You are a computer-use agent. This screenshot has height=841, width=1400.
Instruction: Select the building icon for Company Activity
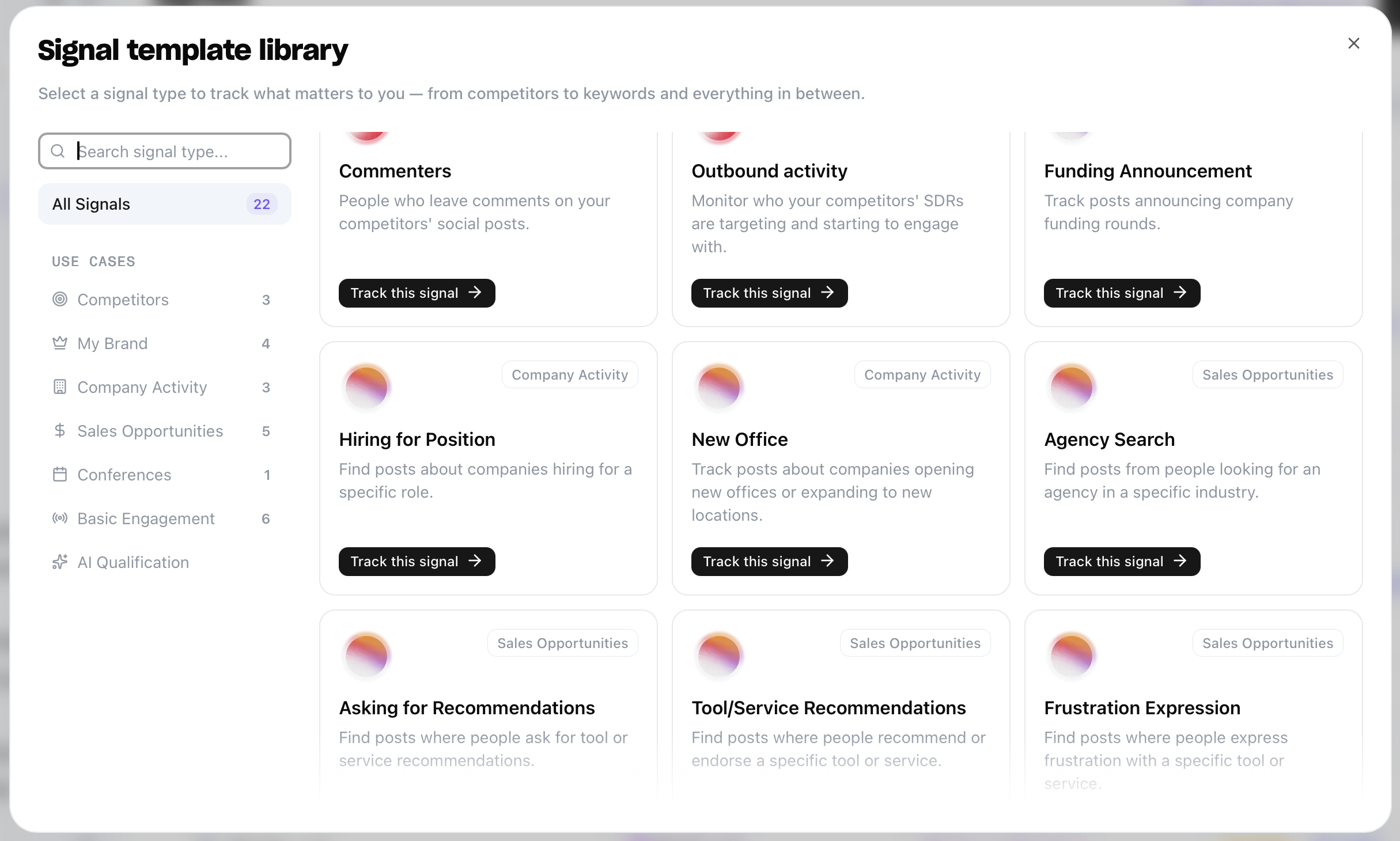coord(60,387)
